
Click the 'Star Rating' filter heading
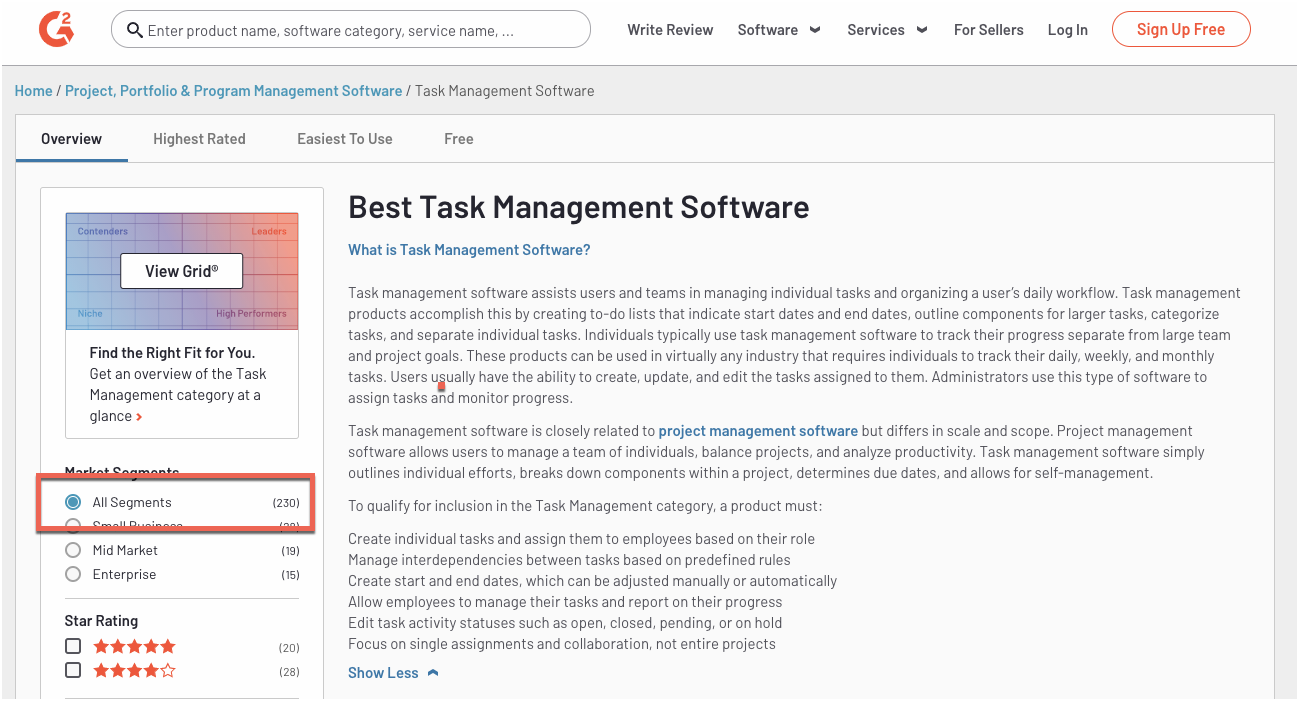point(101,621)
